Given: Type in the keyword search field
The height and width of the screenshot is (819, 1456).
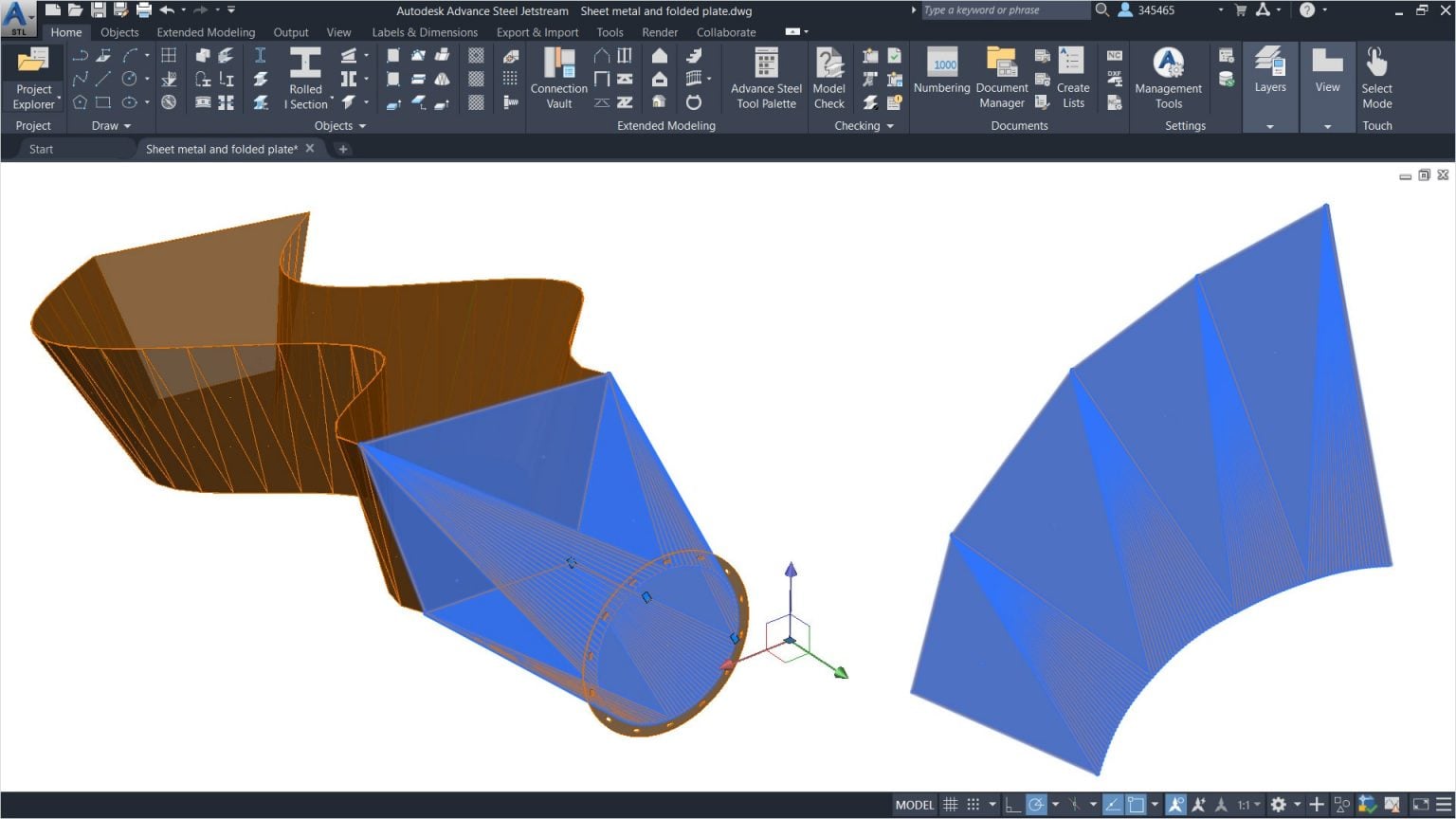Looking at the screenshot, I should [x=1005, y=9].
